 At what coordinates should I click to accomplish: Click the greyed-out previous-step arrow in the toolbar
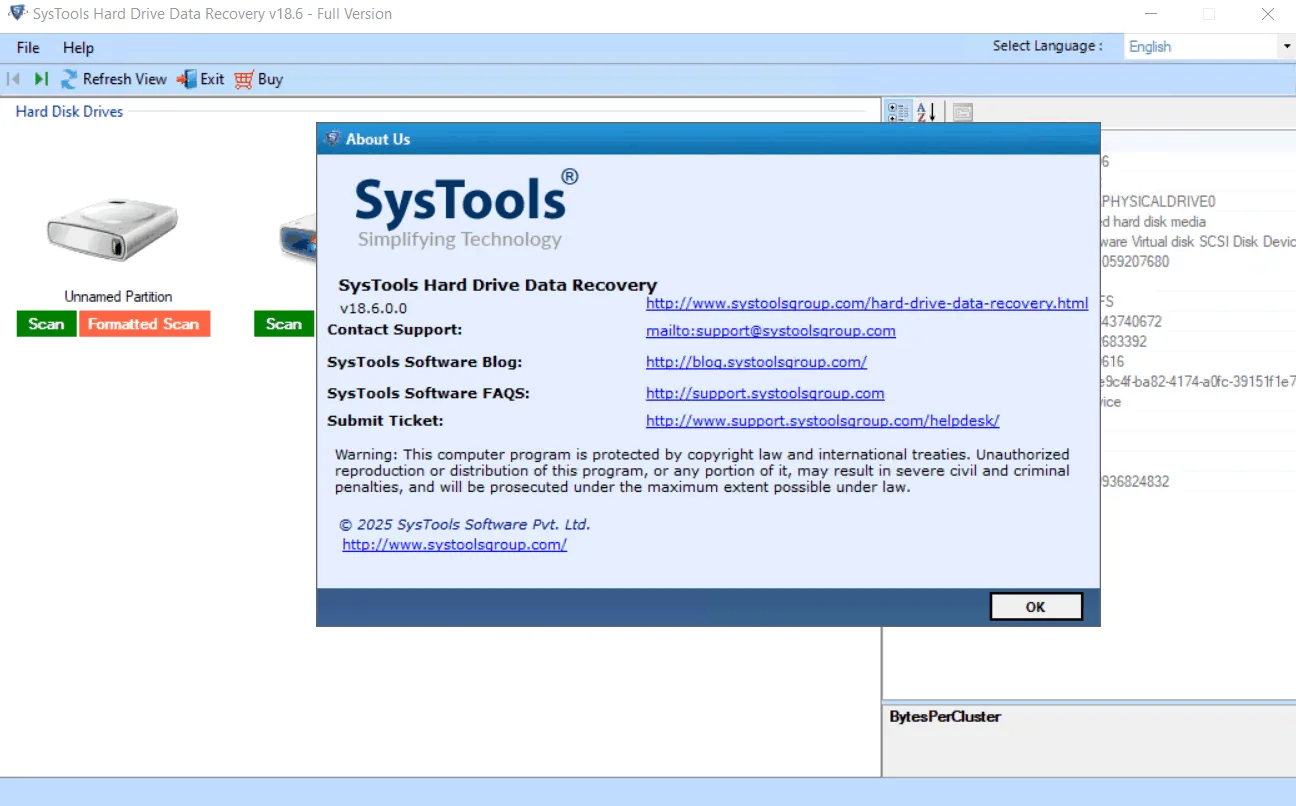tap(13, 79)
